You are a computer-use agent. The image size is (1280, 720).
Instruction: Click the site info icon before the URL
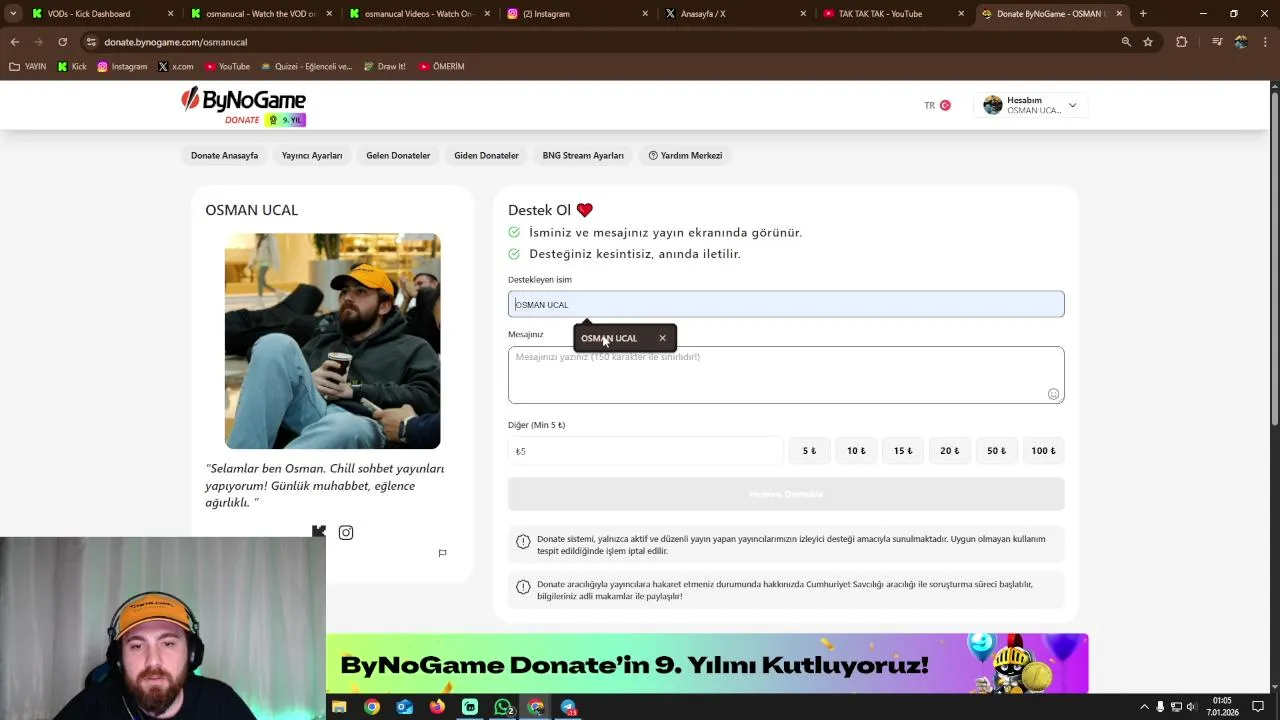(91, 42)
